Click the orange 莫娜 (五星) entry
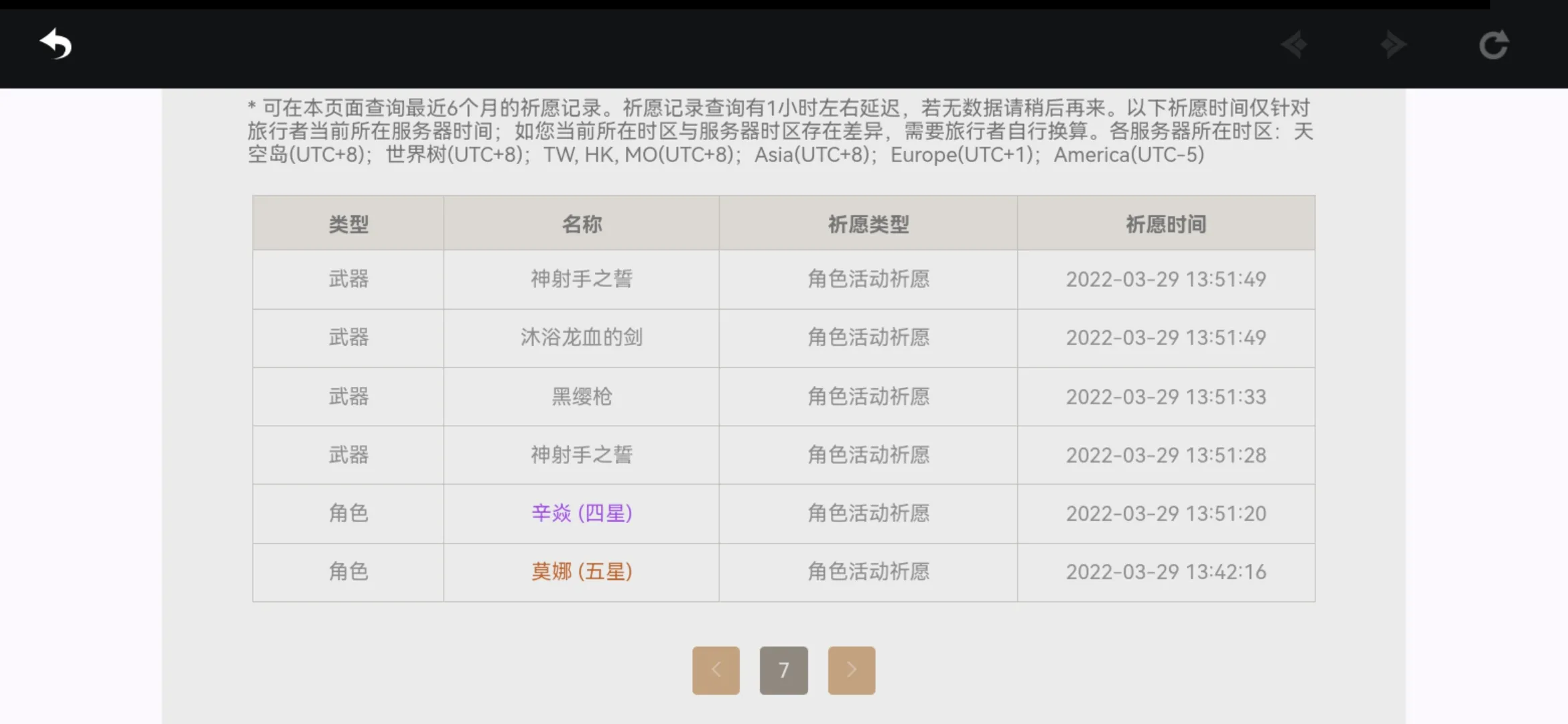1568x724 pixels. [x=581, y=572]
